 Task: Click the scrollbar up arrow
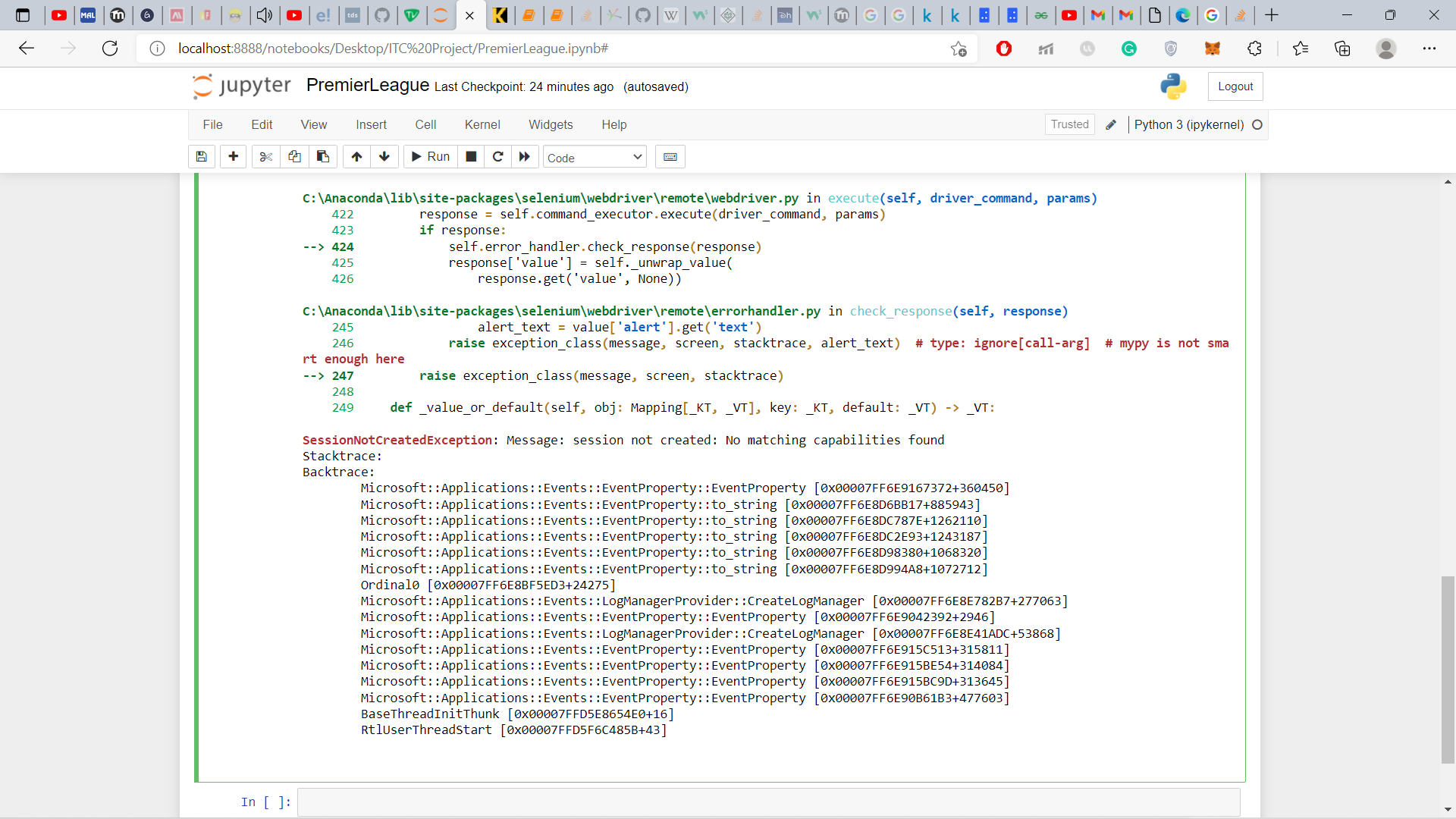click(x=1448, y=182)
